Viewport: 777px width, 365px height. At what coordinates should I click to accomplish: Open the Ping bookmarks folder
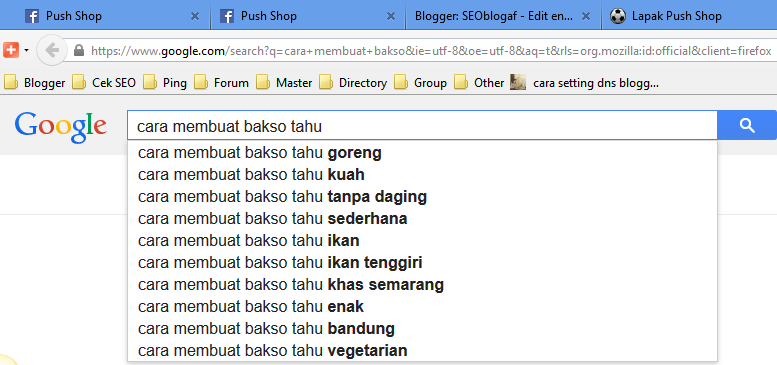click(165, 83)
